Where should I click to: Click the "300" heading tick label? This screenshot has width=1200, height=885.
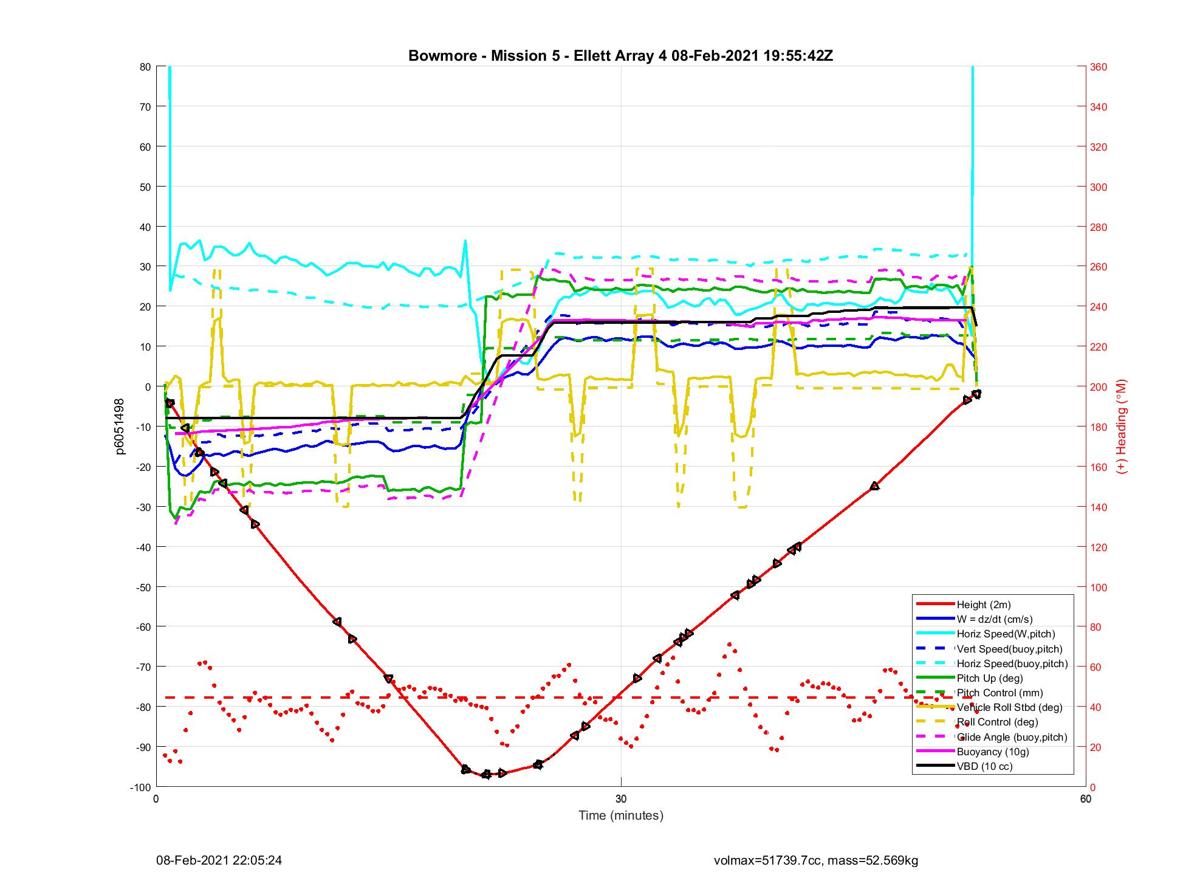click(x=1099, y=187)
